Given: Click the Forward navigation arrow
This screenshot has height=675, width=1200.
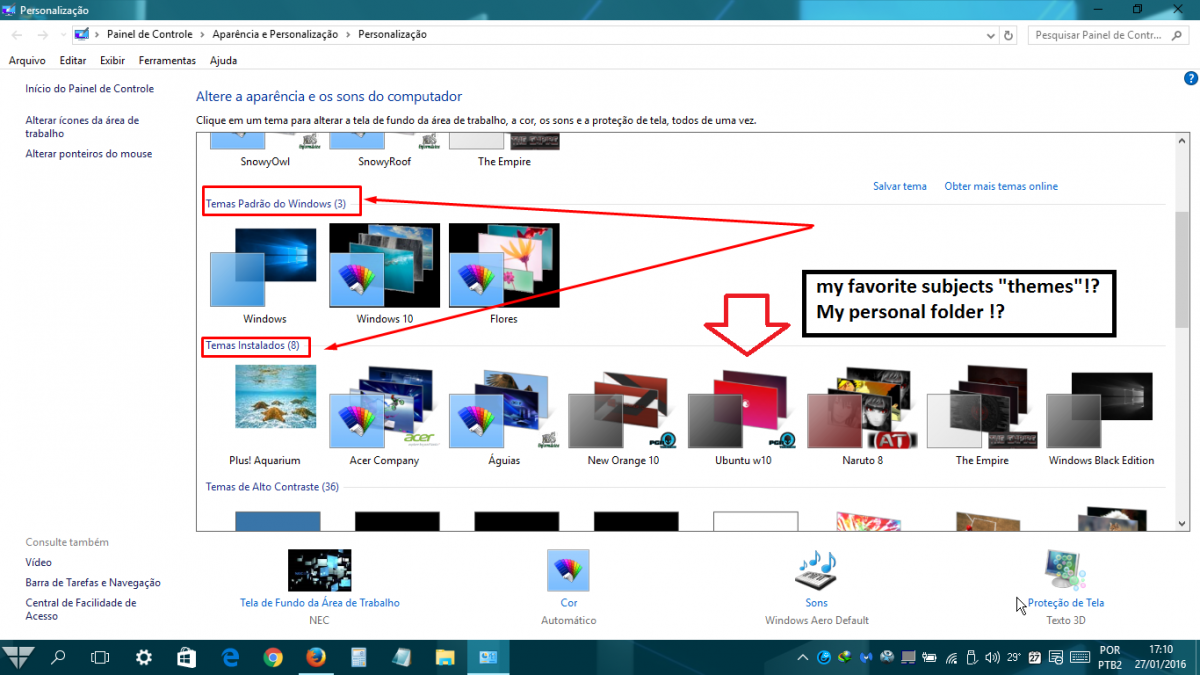Looking at the screenshot, I should point(42,34).
